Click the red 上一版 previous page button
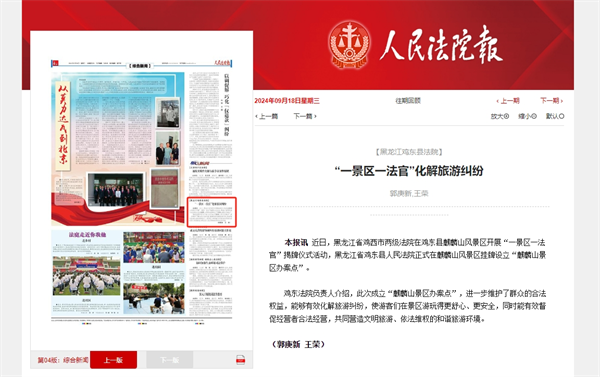The width and height of the screenshot is (600, 377). (x=113, y=360)
